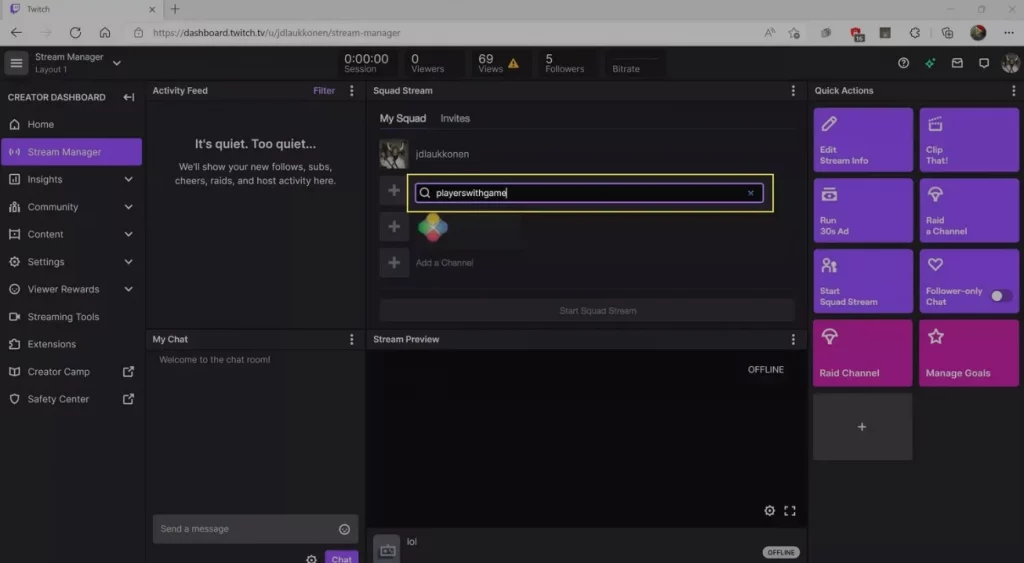Open the whispers chat bubble icon
Viewport: 1024px width, 563px height.
pyautogui.click(x=984, y=63)
